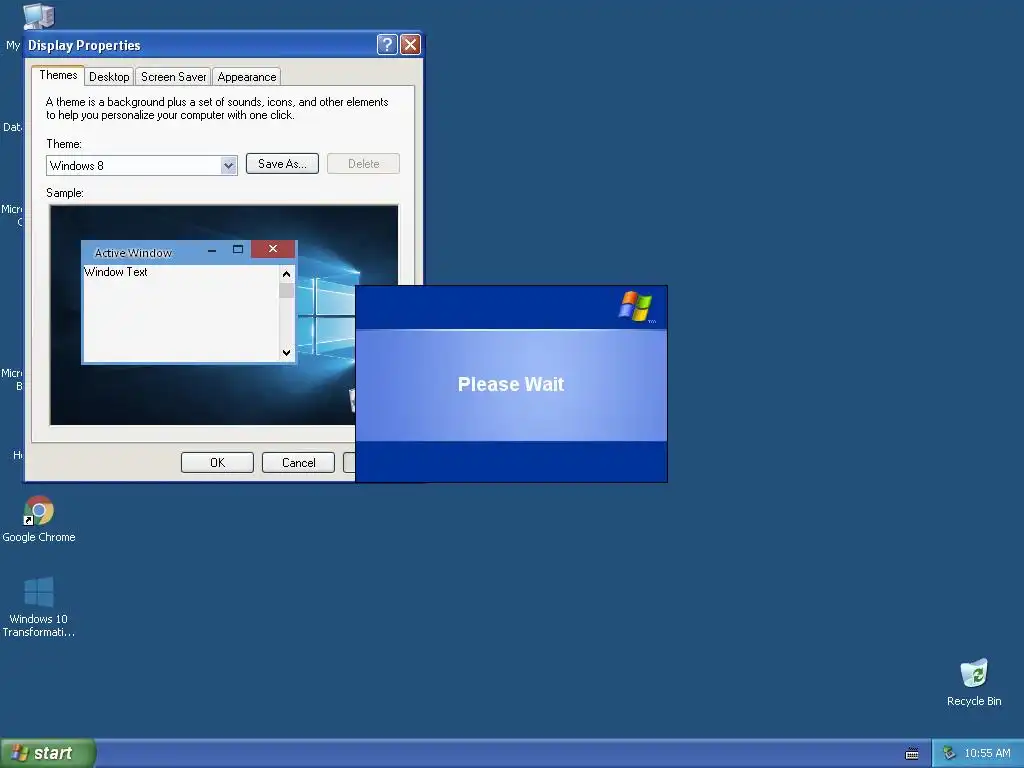Click the sample window's maximize icon
This screenshot has height=768, width=1024.
point(238,249)
